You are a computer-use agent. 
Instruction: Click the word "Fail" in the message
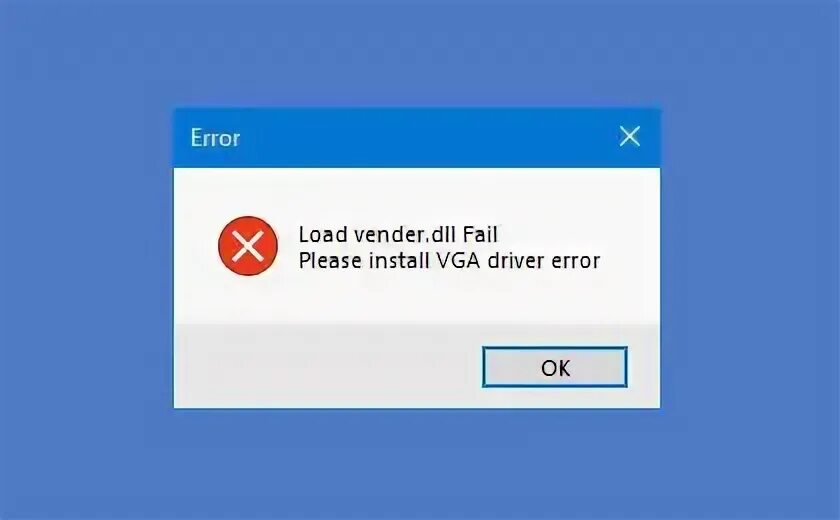click(481, 235)
